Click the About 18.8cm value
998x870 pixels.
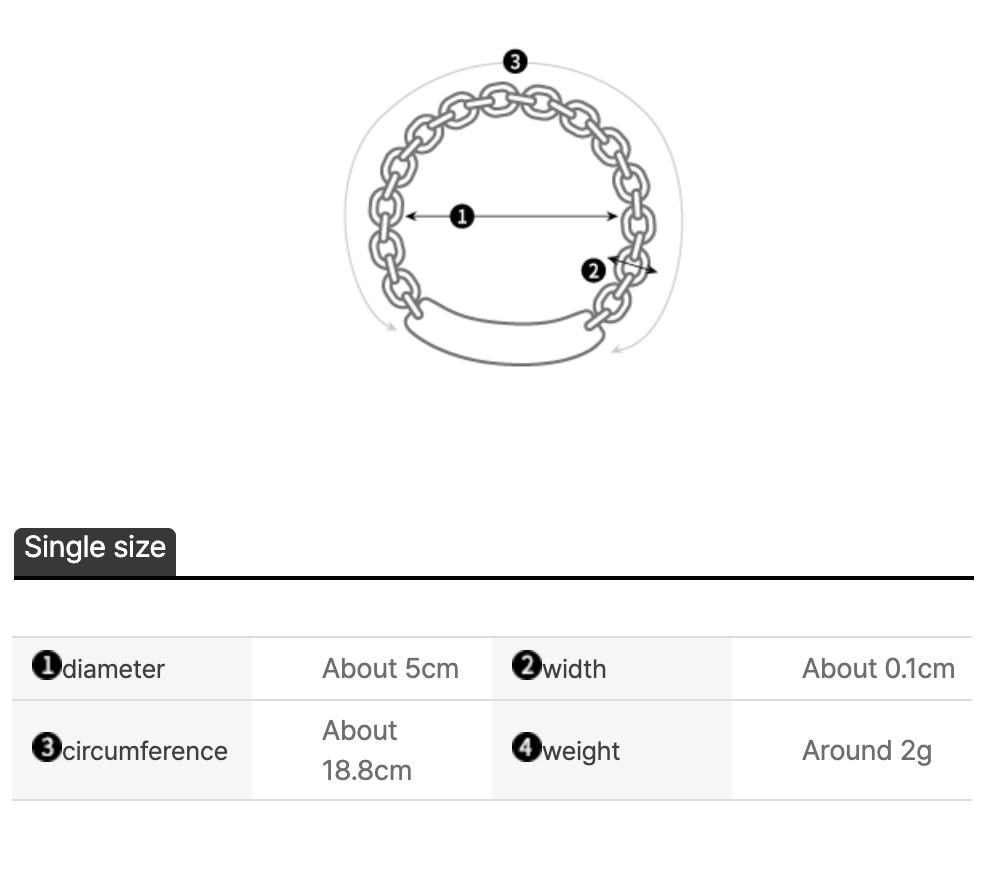click(x=367, y=750)
